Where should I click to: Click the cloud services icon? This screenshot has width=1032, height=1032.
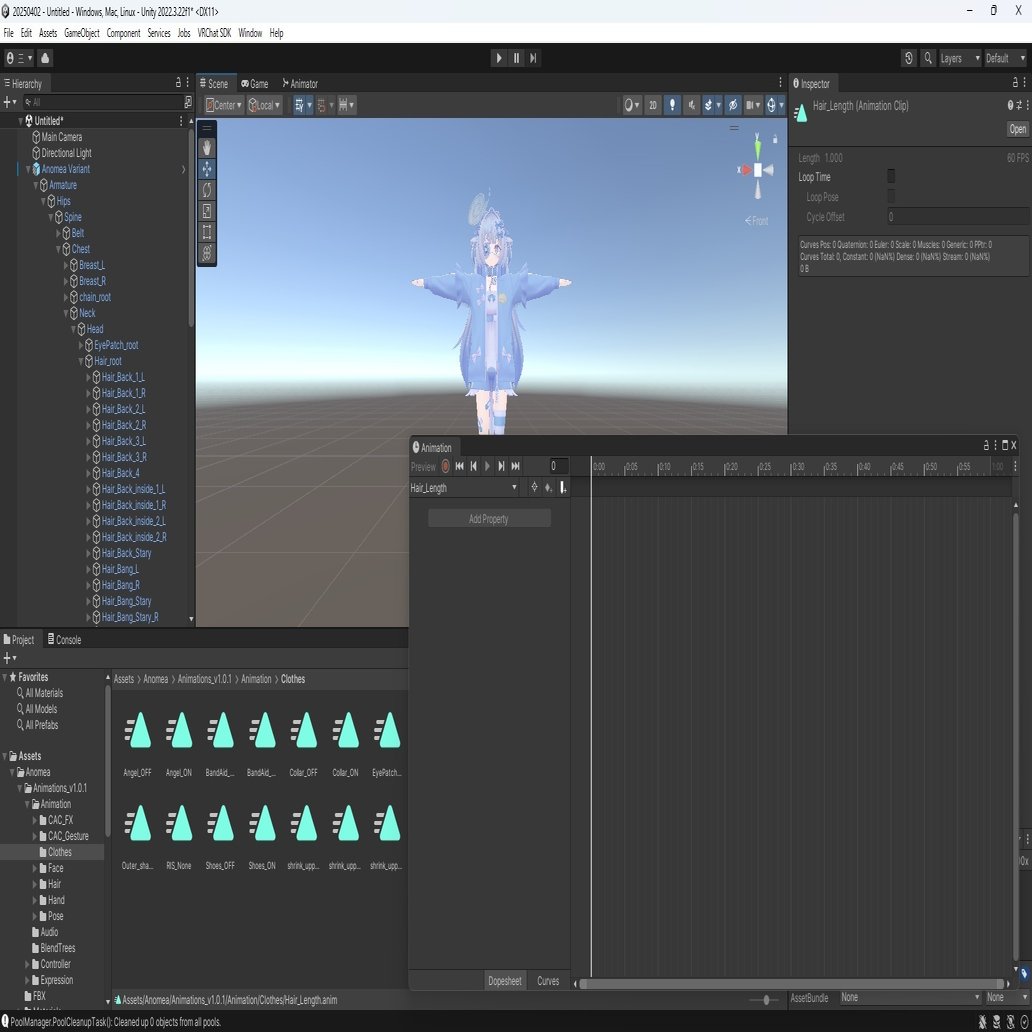(x=45, y=58)
